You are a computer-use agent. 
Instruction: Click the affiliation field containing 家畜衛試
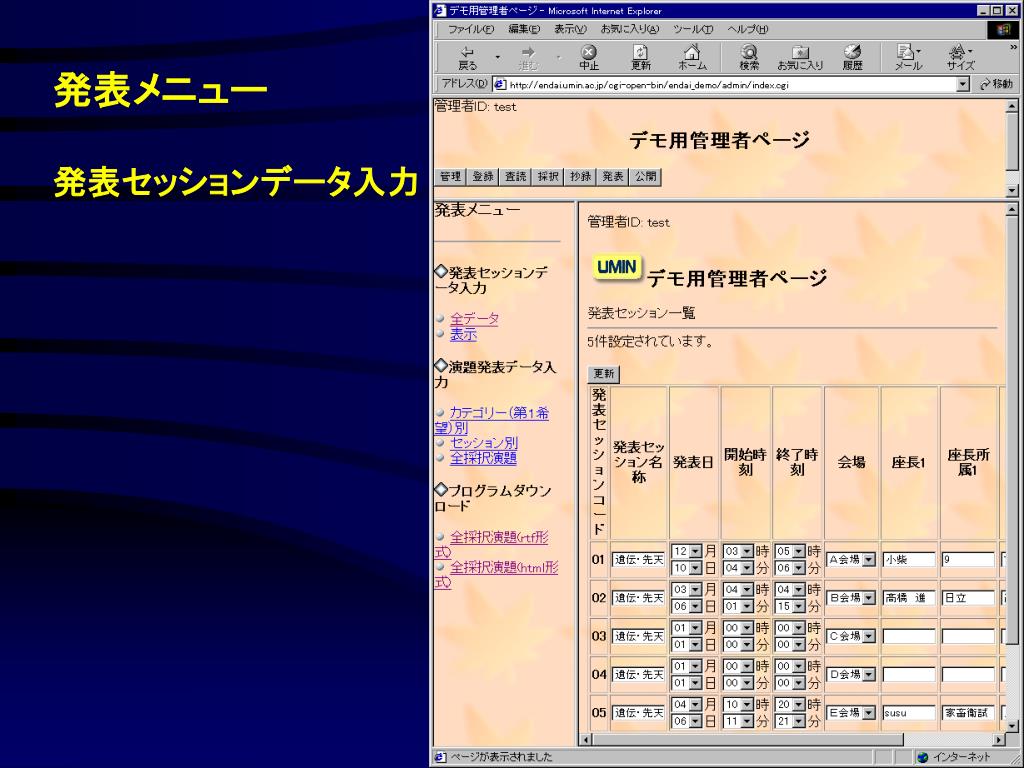968,713
